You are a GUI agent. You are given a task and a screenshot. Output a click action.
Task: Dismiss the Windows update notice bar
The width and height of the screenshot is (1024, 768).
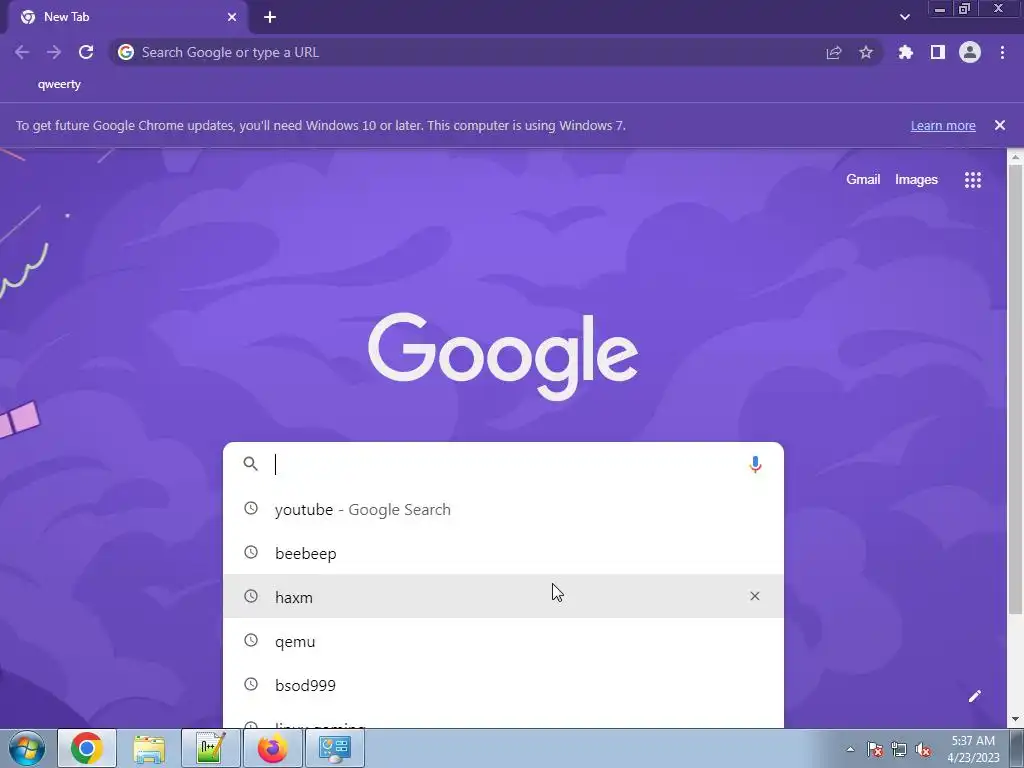(x=1000, y=125)
